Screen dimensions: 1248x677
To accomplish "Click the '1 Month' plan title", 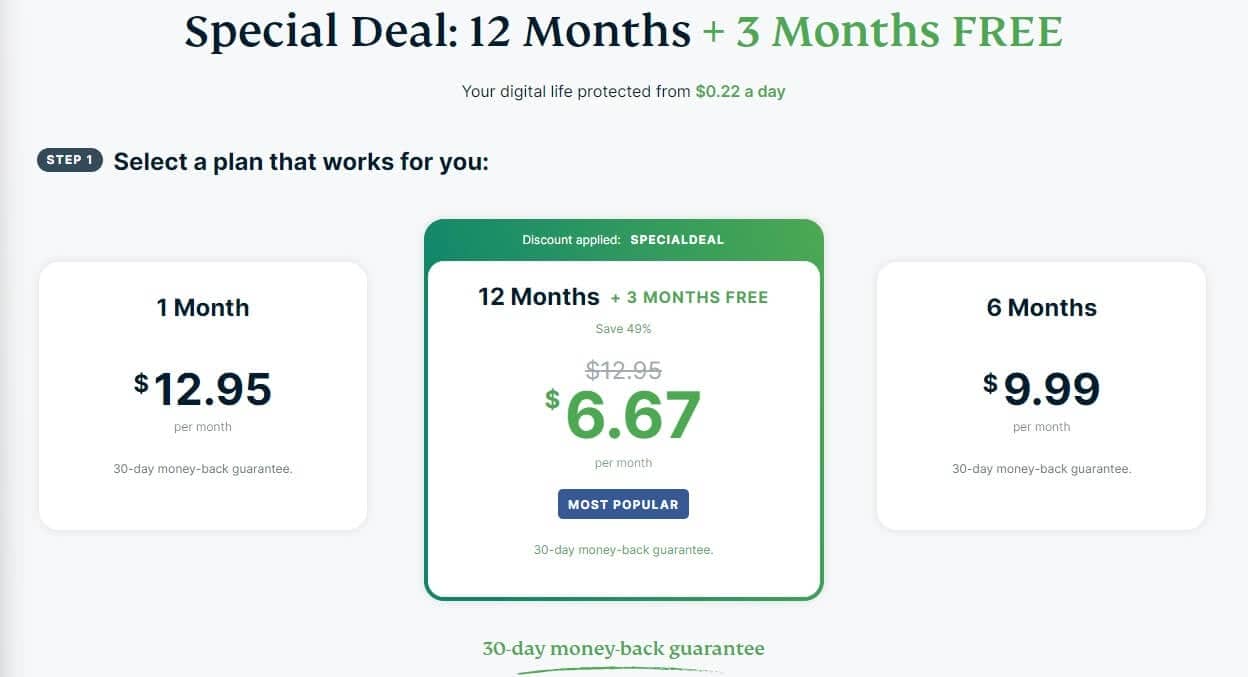I will point(203,308).
